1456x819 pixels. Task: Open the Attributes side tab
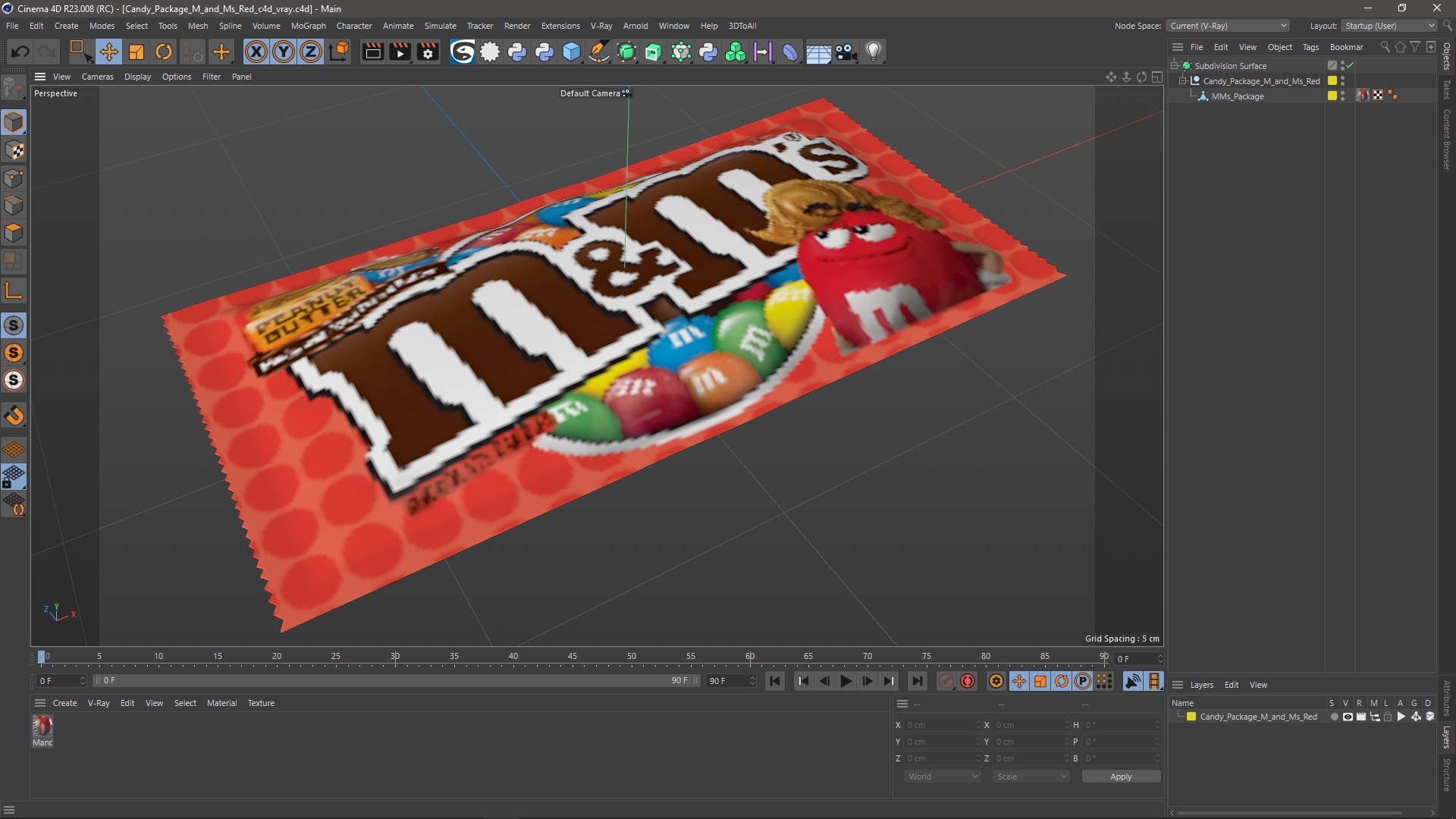(1447, 698)
